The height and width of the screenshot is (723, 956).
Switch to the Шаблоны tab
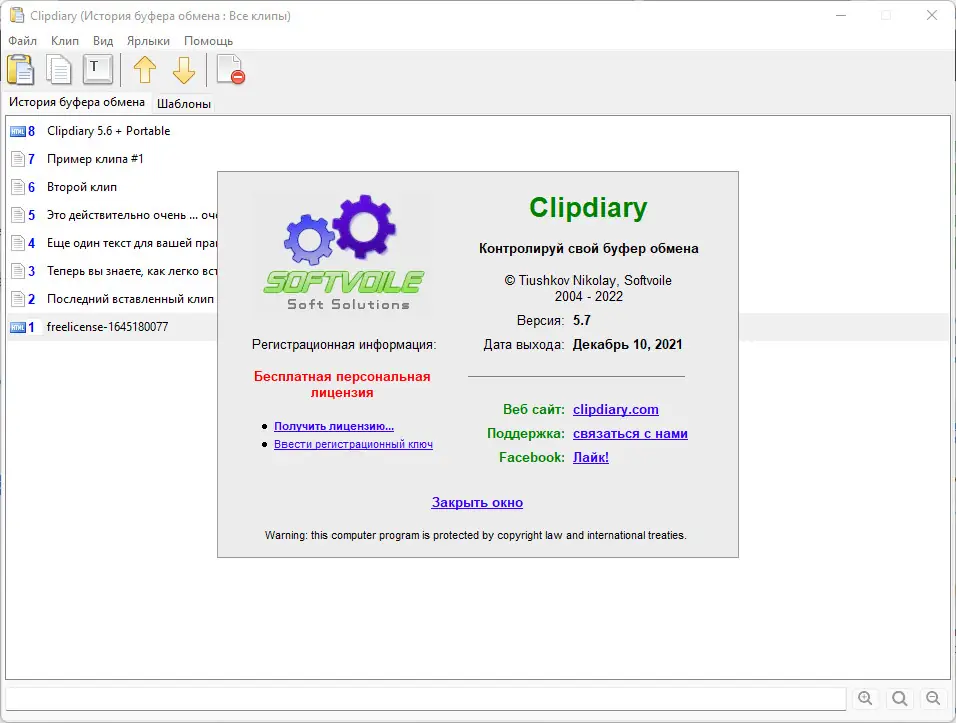[184, 104]
